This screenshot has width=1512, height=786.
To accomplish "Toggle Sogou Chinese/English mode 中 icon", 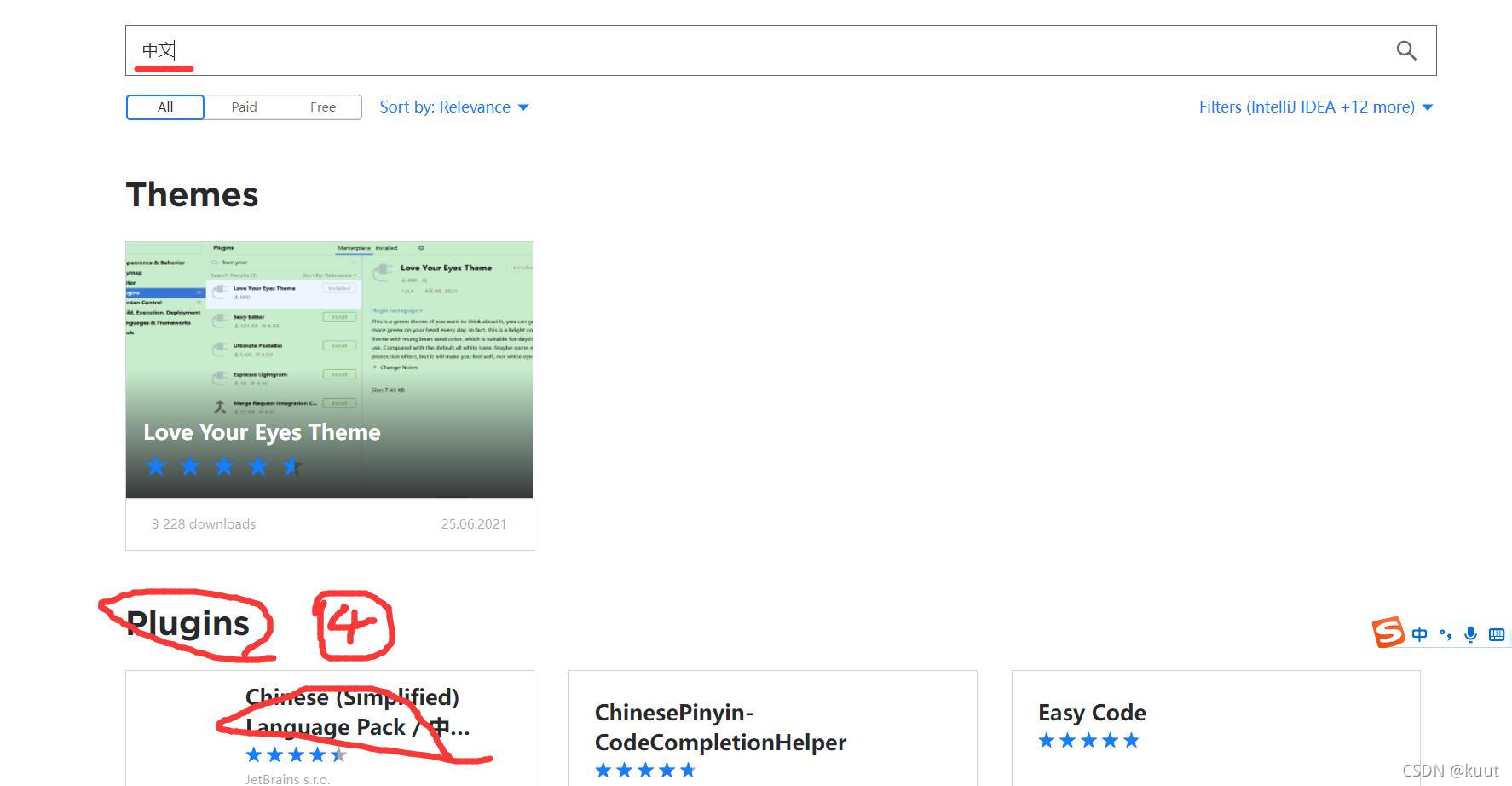I will [x=1419, y=634].
